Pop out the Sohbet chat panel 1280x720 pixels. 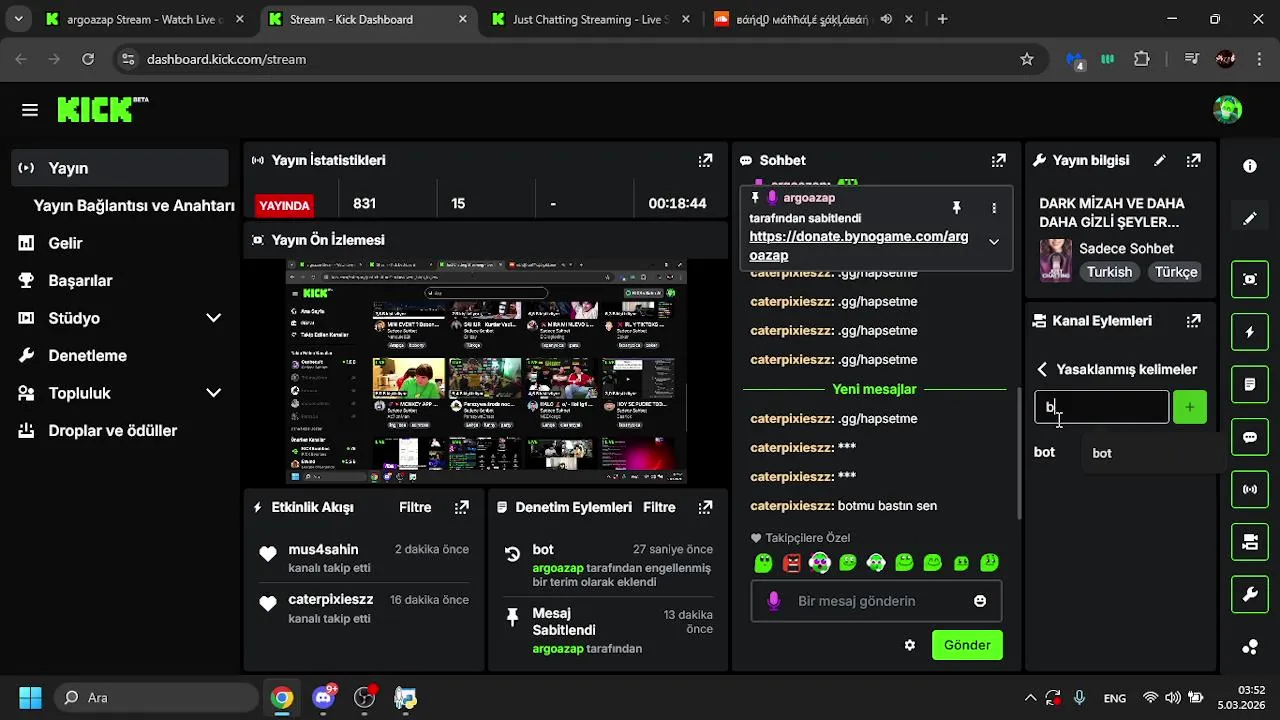998,160
